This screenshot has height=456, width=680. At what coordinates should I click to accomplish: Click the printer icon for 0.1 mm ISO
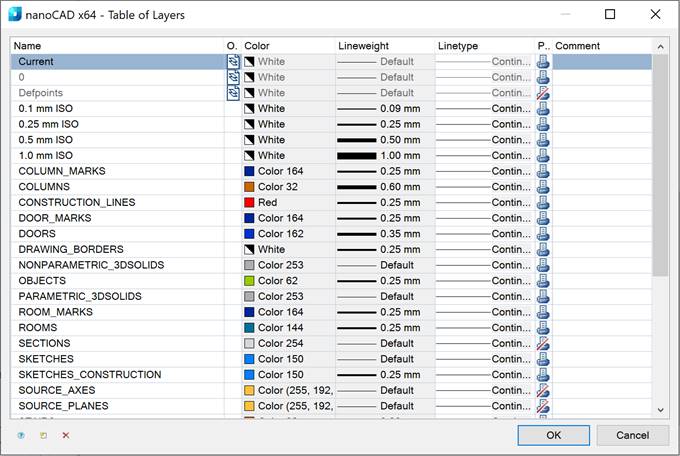click(x=543, y=108)
